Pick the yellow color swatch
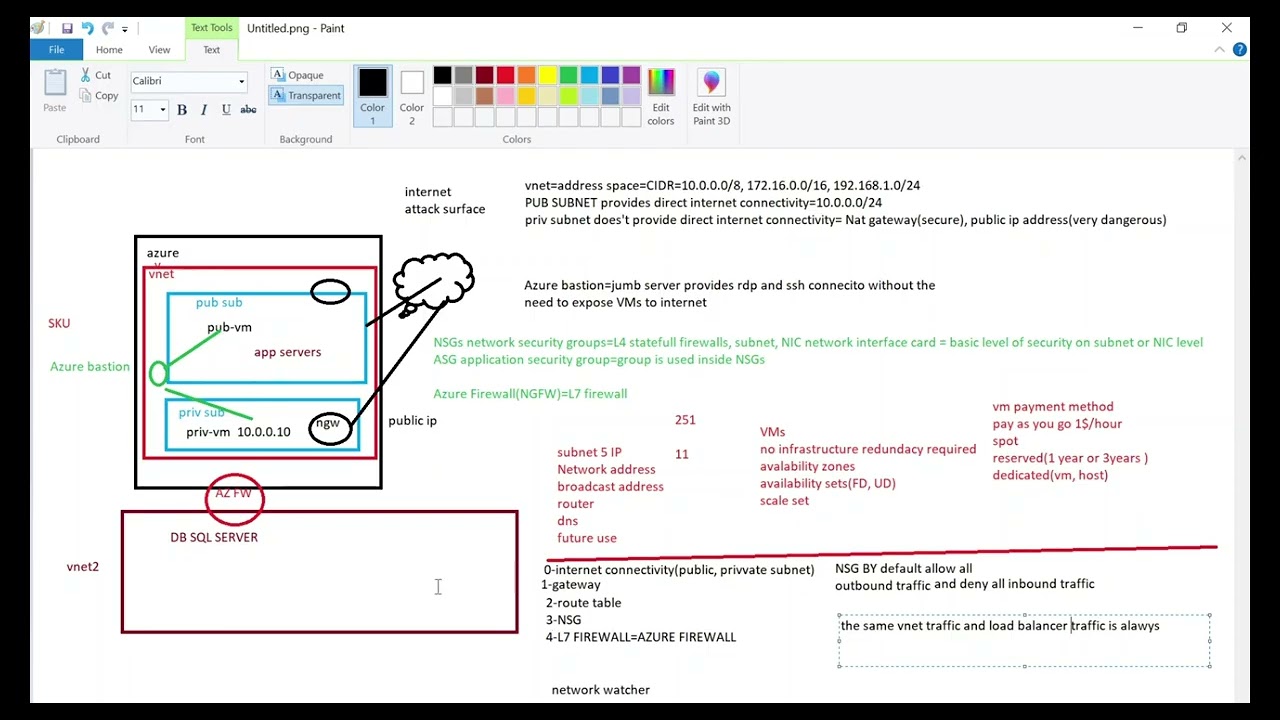This screenshot has height=720, width=1280. pyautogui.click(x=547, y=75)
